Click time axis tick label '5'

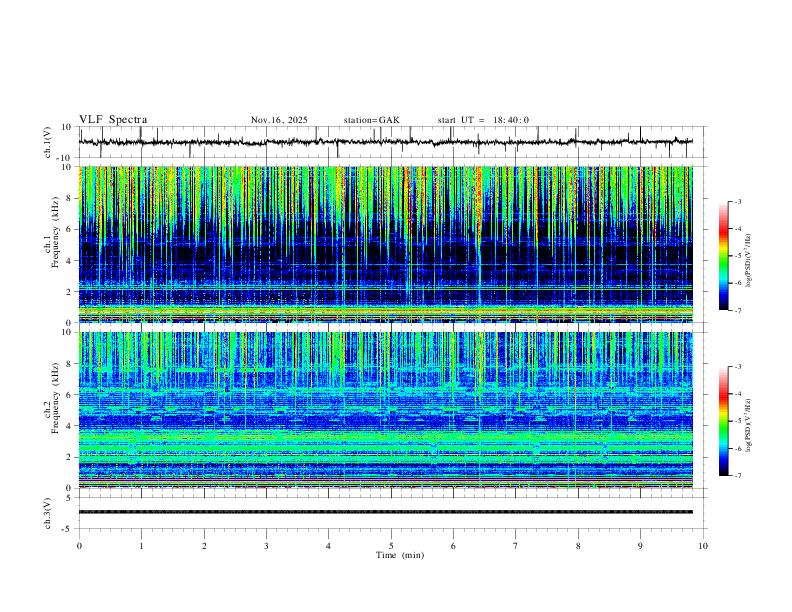click(391, 546)
